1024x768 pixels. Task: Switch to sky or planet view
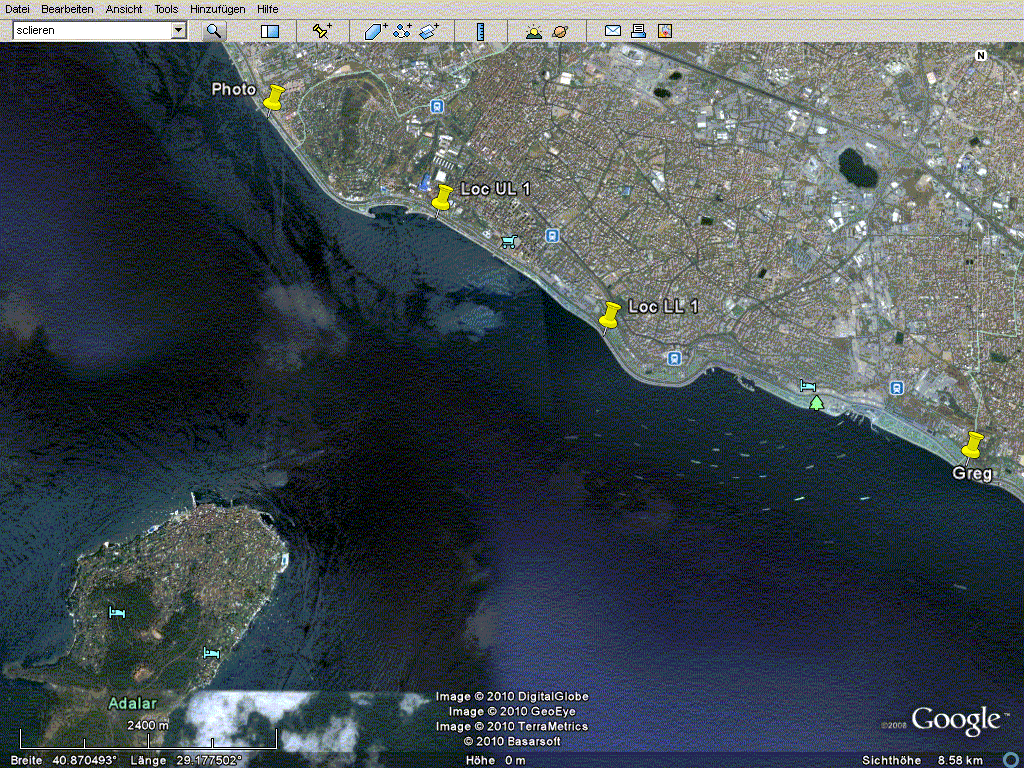[x=560, y=31]
